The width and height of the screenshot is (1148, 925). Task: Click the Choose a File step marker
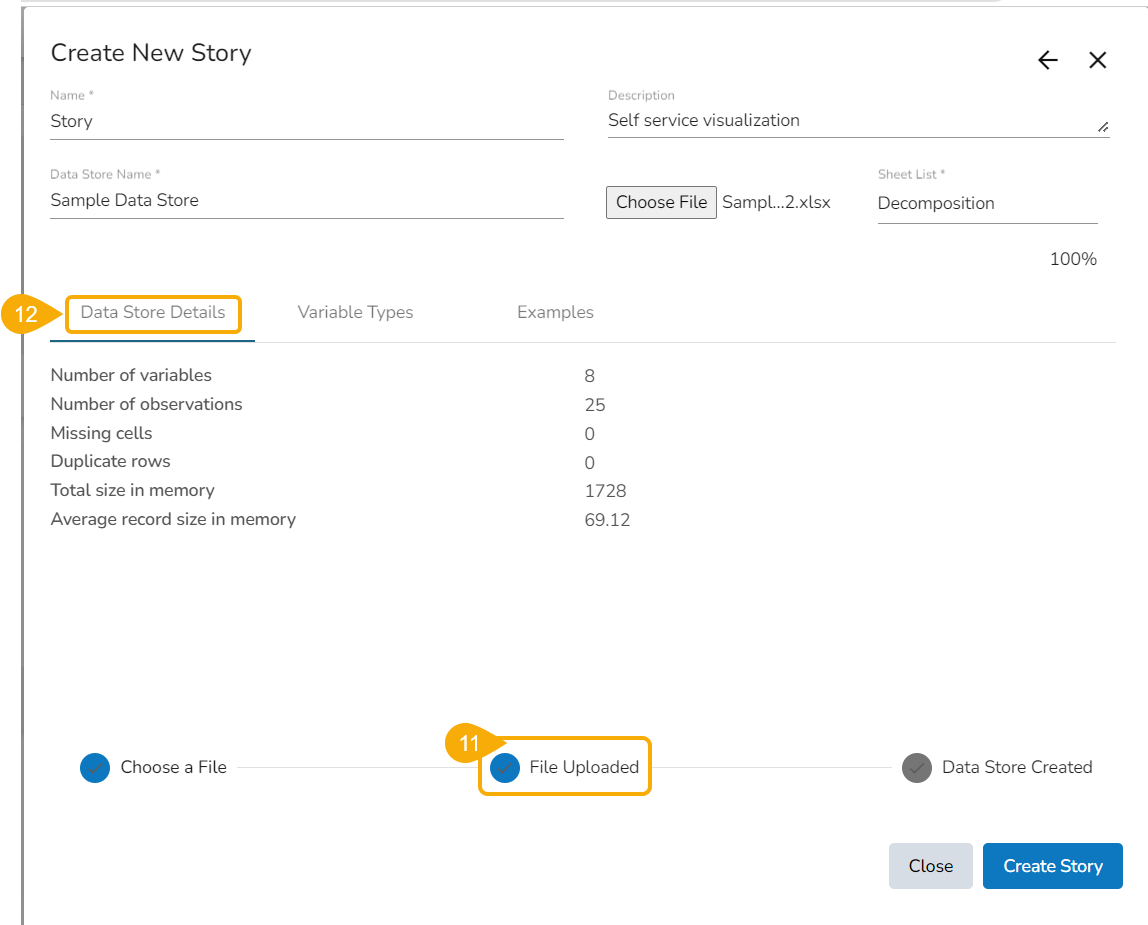click(x=94, y=767)
